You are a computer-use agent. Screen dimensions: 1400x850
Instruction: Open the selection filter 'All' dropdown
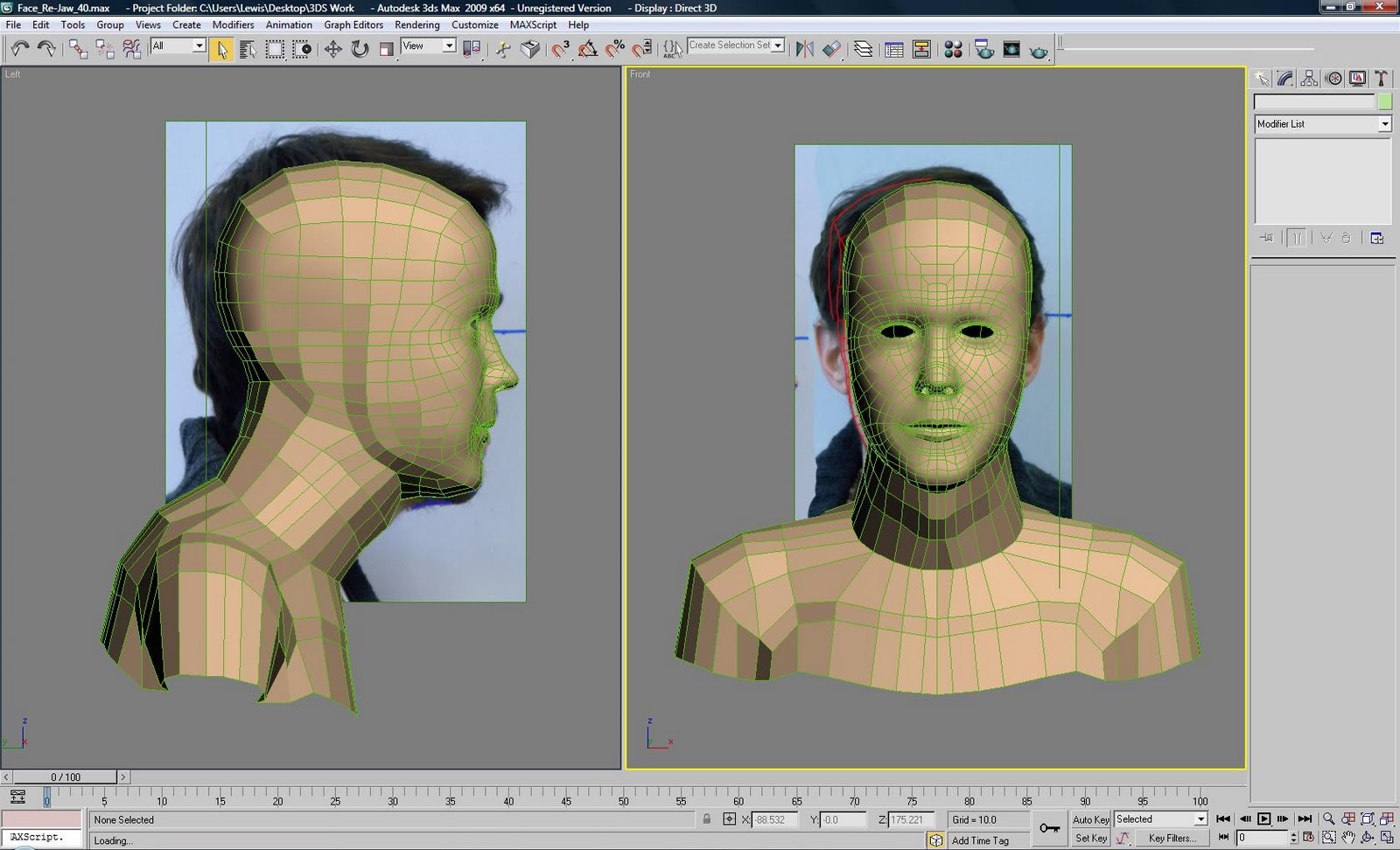pyautogui.click(x=199, y=45)
